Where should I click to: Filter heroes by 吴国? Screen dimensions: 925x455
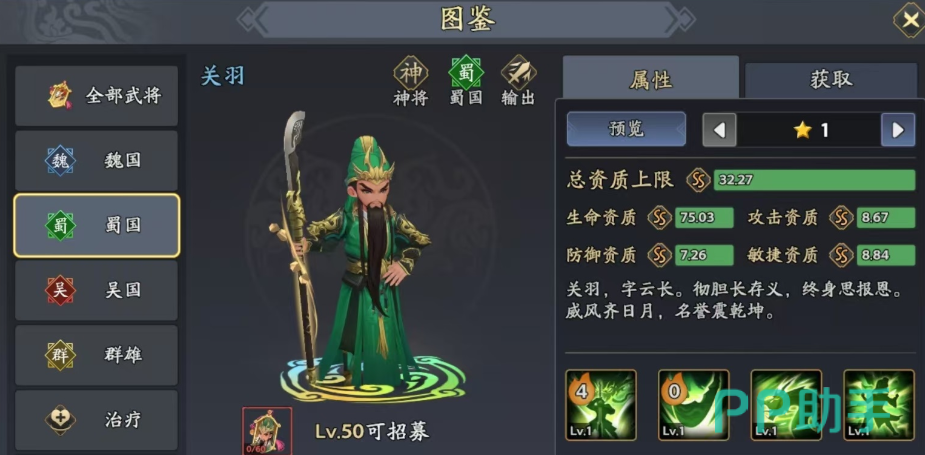pos(96,290)
